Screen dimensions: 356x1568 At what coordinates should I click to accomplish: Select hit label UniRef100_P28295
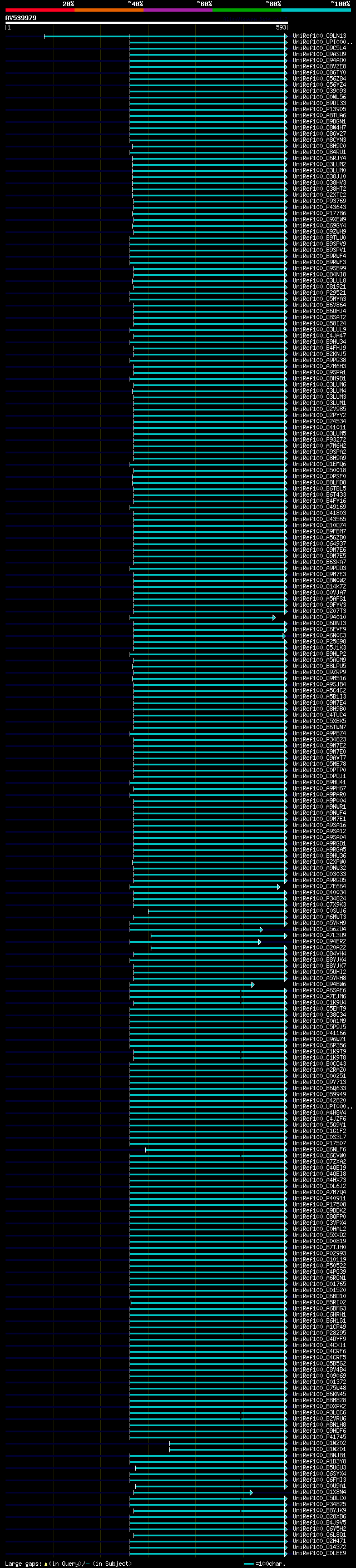319,1333
